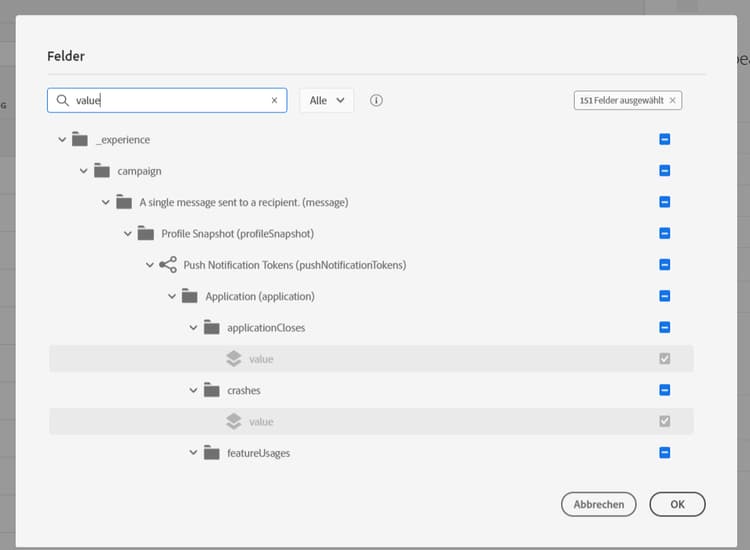750x550 pixels.
Task: Clear the search field text
Action: (x=274, y=101)
